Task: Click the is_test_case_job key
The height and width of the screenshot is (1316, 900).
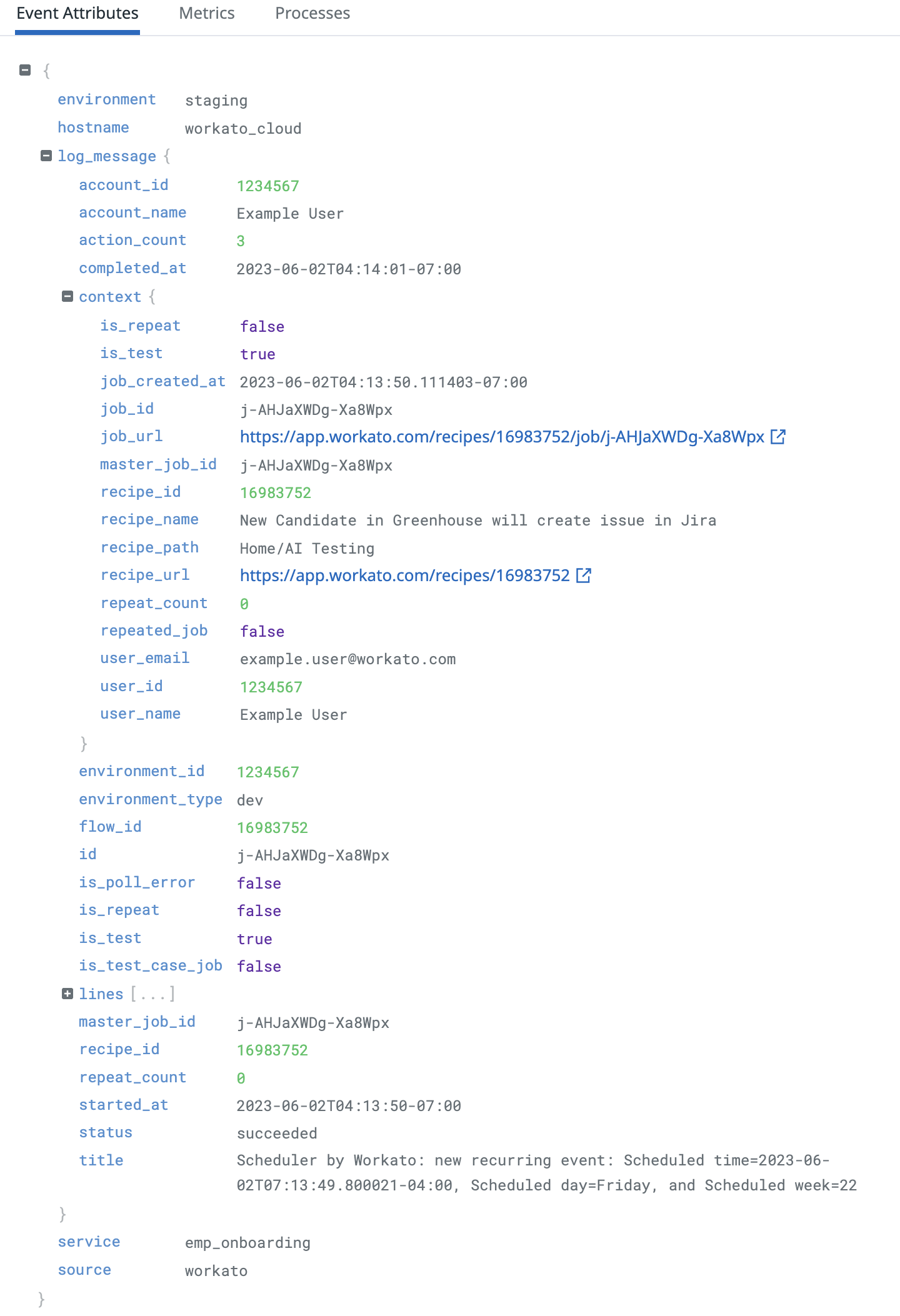Action: point(151,965)
